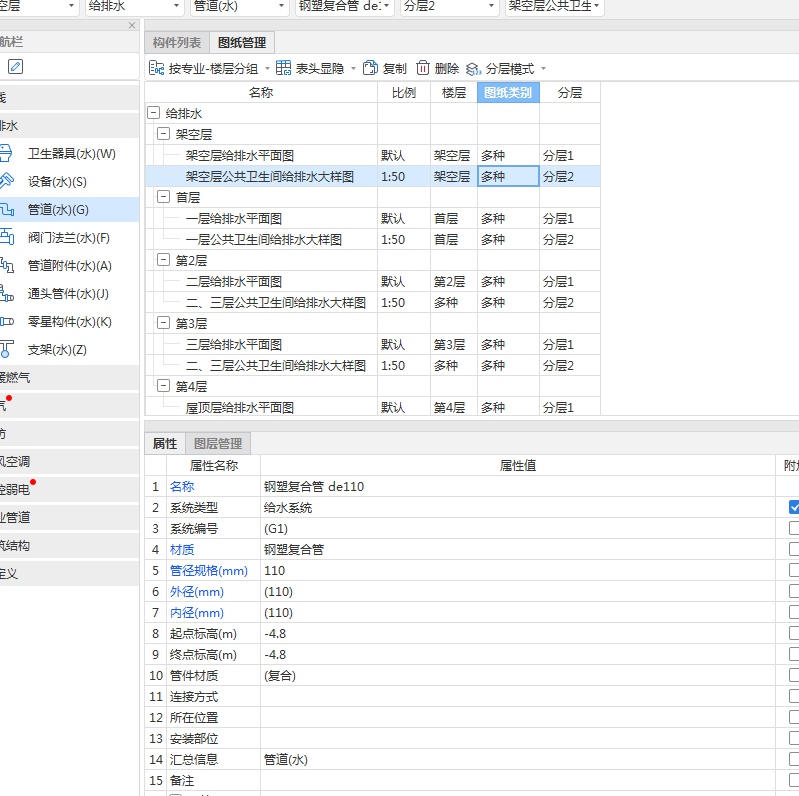Click the 给水系统 property value
This screenshot has height=796, width=799.
click(518, 507)
